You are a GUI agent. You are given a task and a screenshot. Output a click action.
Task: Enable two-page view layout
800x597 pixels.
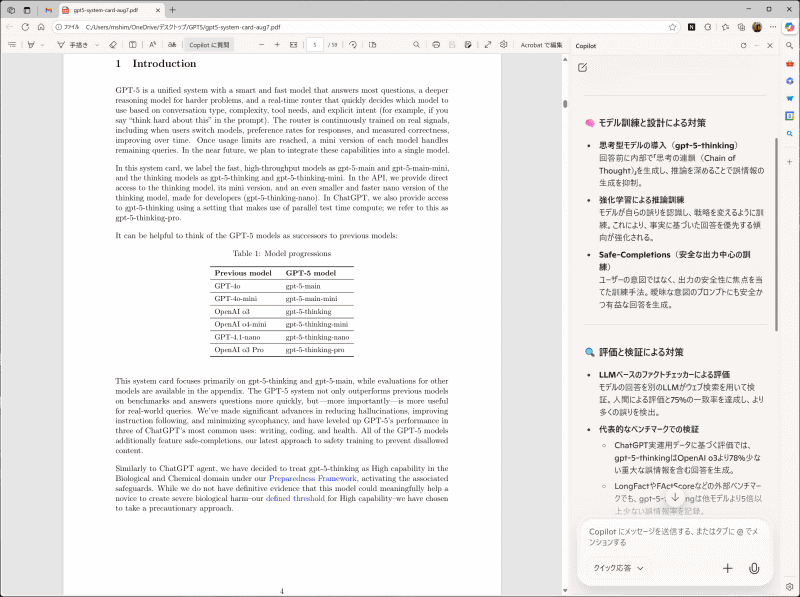coord(133,45)
